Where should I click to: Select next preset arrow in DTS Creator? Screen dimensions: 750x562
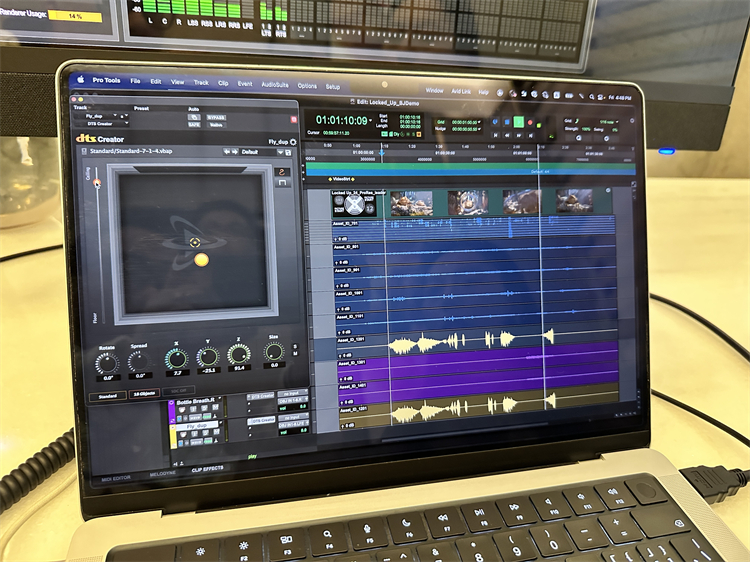[234, 152]
